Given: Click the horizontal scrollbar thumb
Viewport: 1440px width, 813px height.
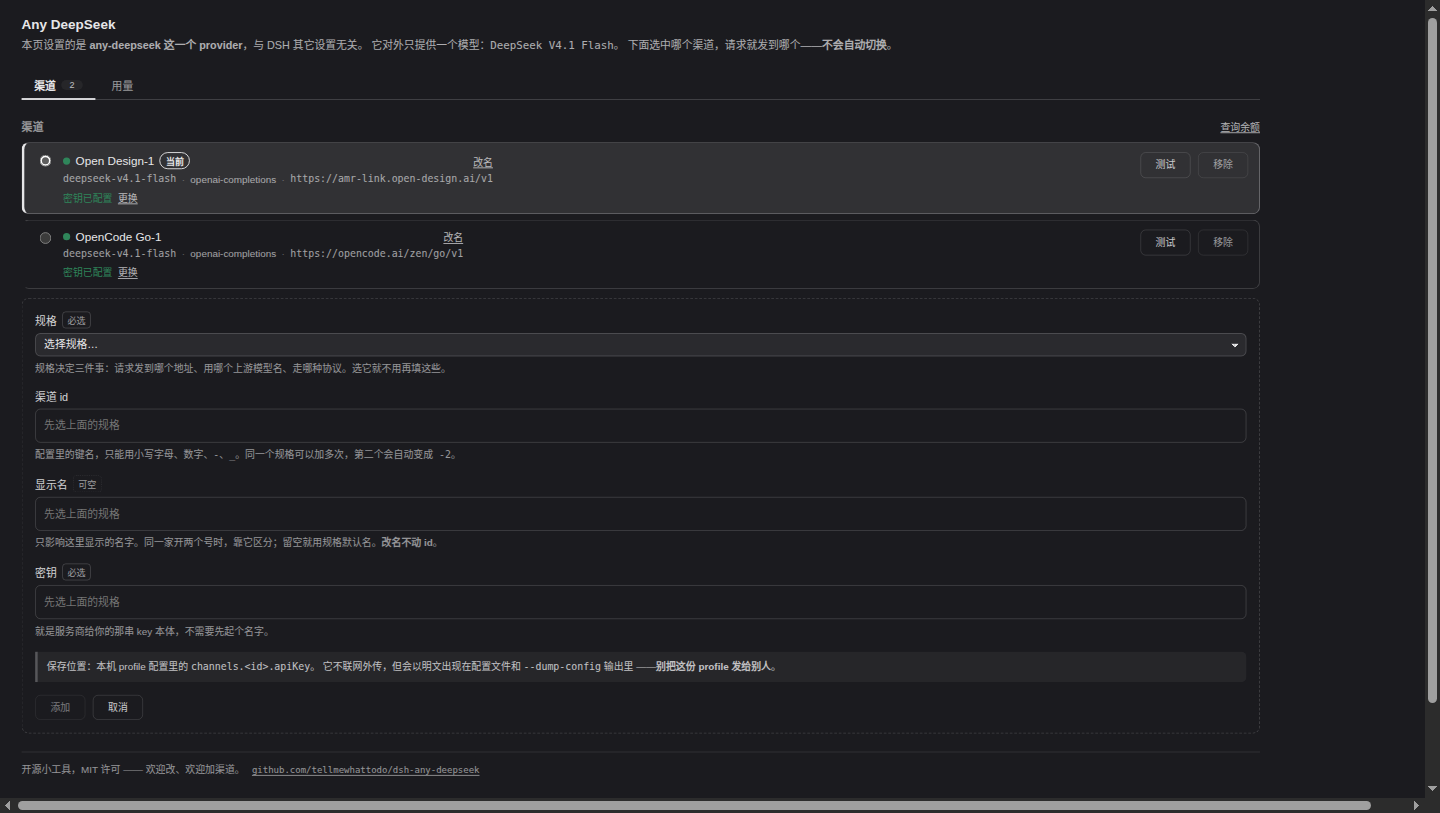Looking at the screenshot, I should [x=694, y=805].
